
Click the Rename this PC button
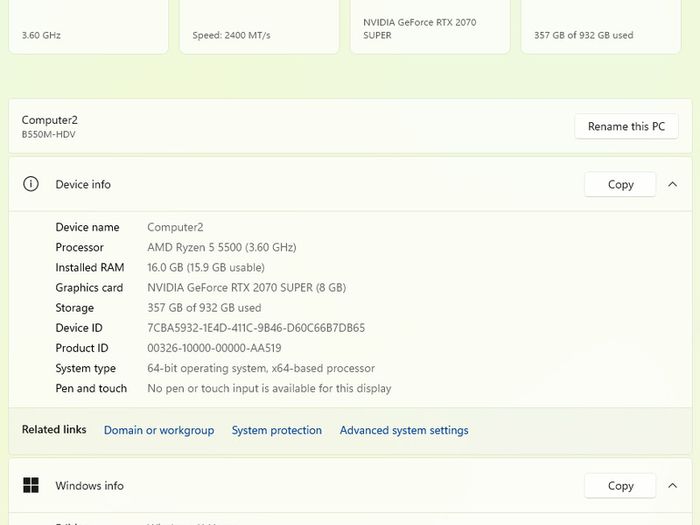tap(626, 126)
